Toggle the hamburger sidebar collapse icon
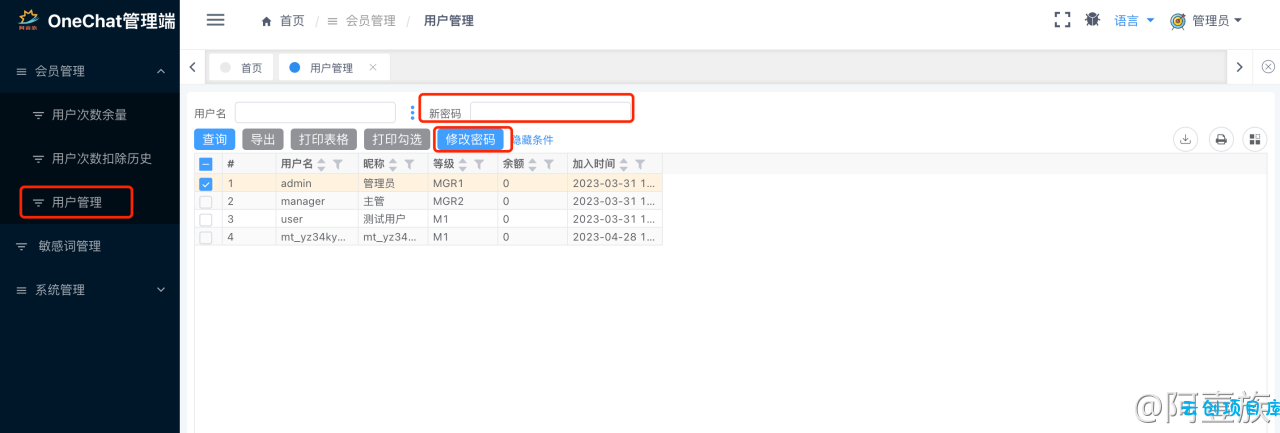This screenshot has height=433, width=1280. [215, 20]
